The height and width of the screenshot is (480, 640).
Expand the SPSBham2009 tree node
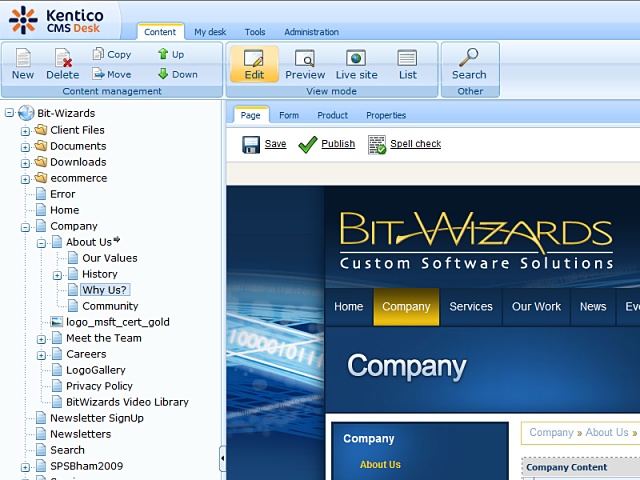[x=25, y=467]
